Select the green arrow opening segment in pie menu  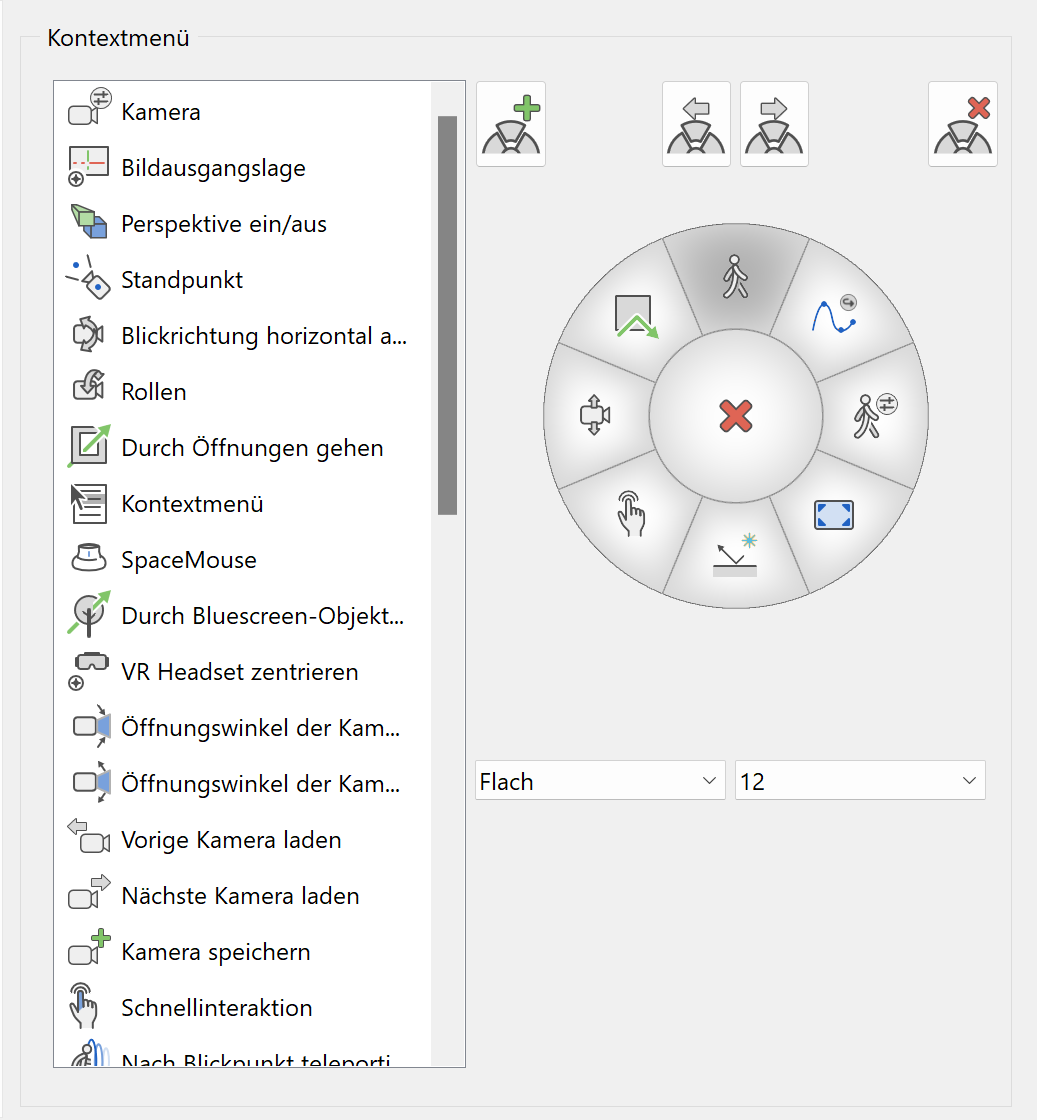coord(636,316)
